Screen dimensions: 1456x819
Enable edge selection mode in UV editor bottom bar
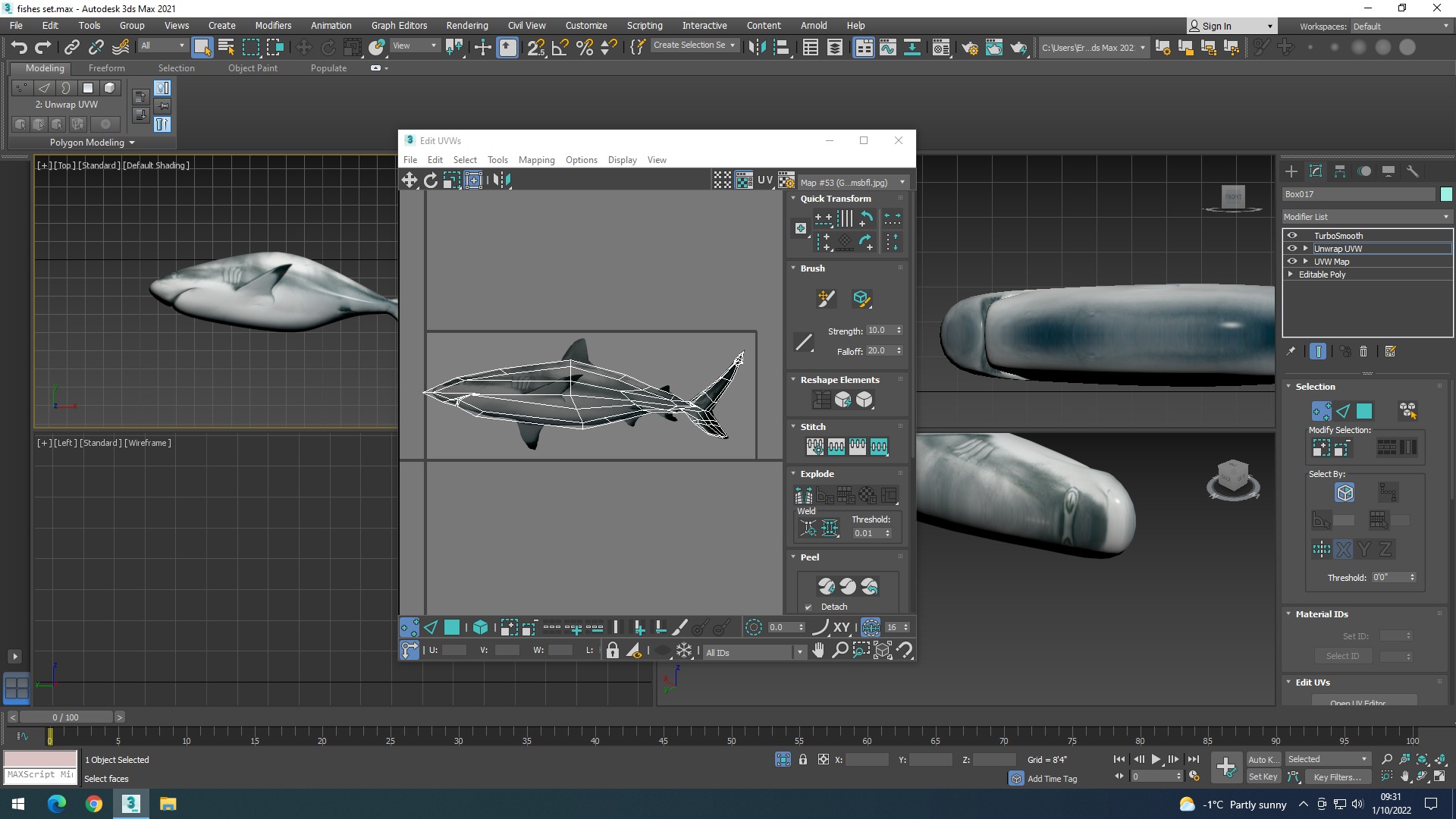pyautogui.click(x=431, y=627)
